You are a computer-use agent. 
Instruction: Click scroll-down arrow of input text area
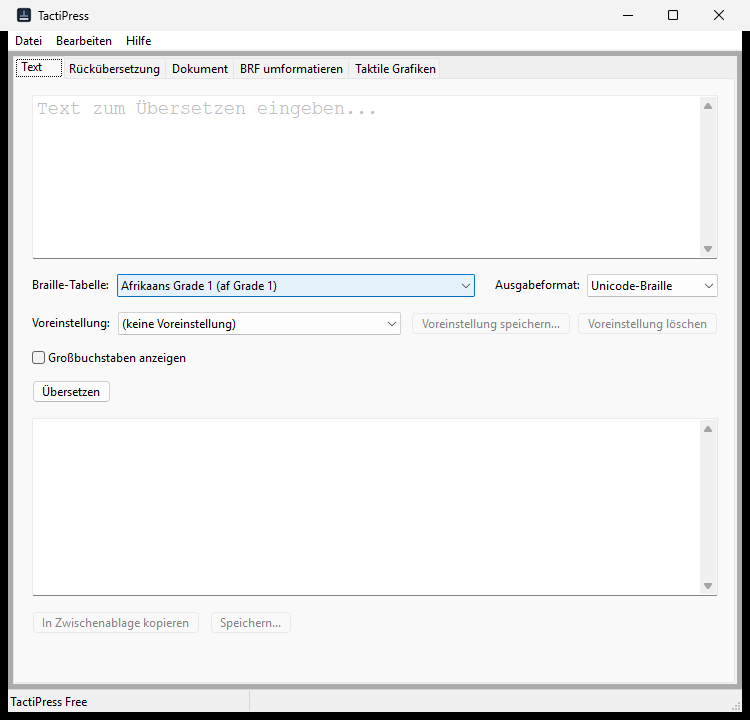coord(708,249)
